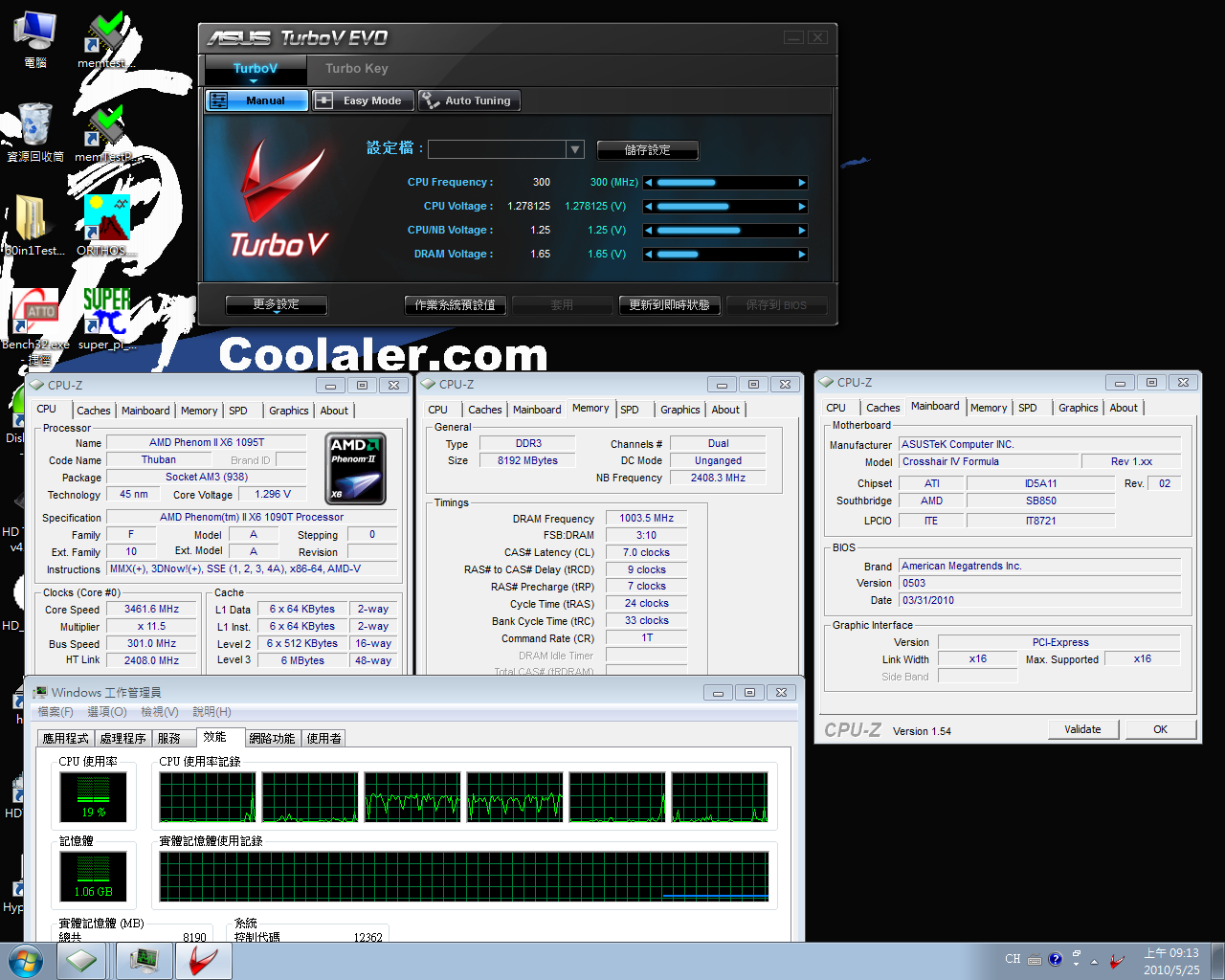Open Mainboard tab in the middle CPU-Z window
Screen dimensions: 1225x980
click(x=537, y=410)
